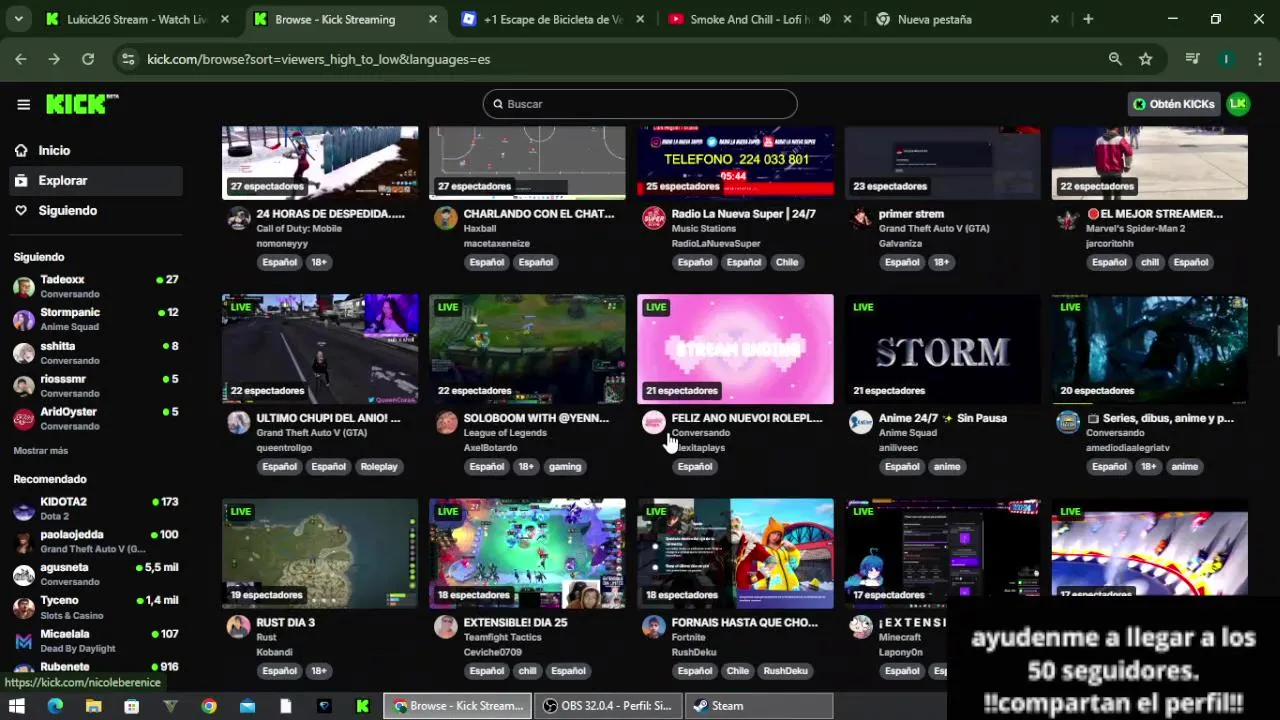Click the Chile tag on Radio stream

(787, 262)
